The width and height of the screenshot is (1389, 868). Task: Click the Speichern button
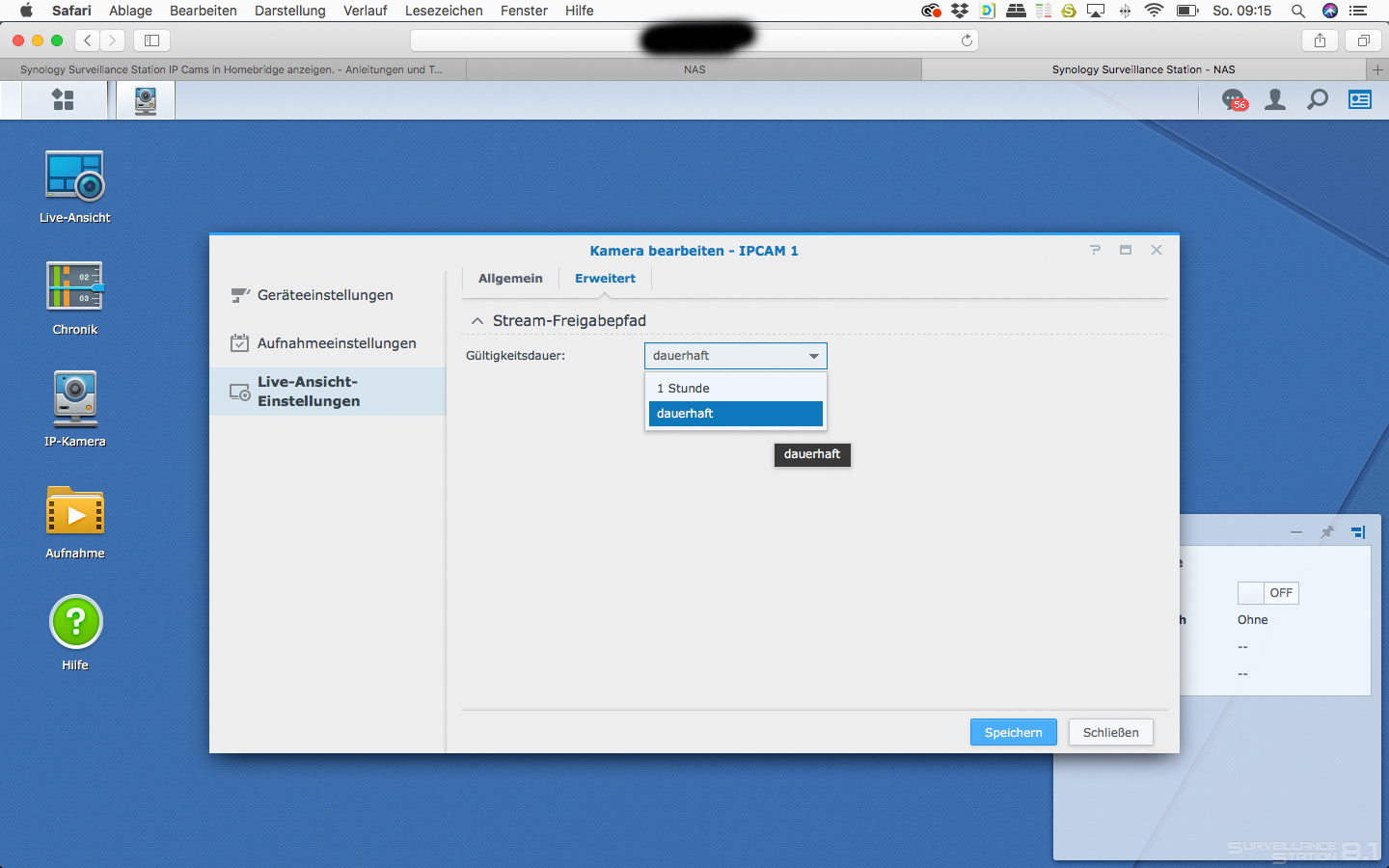[1013, 733]
